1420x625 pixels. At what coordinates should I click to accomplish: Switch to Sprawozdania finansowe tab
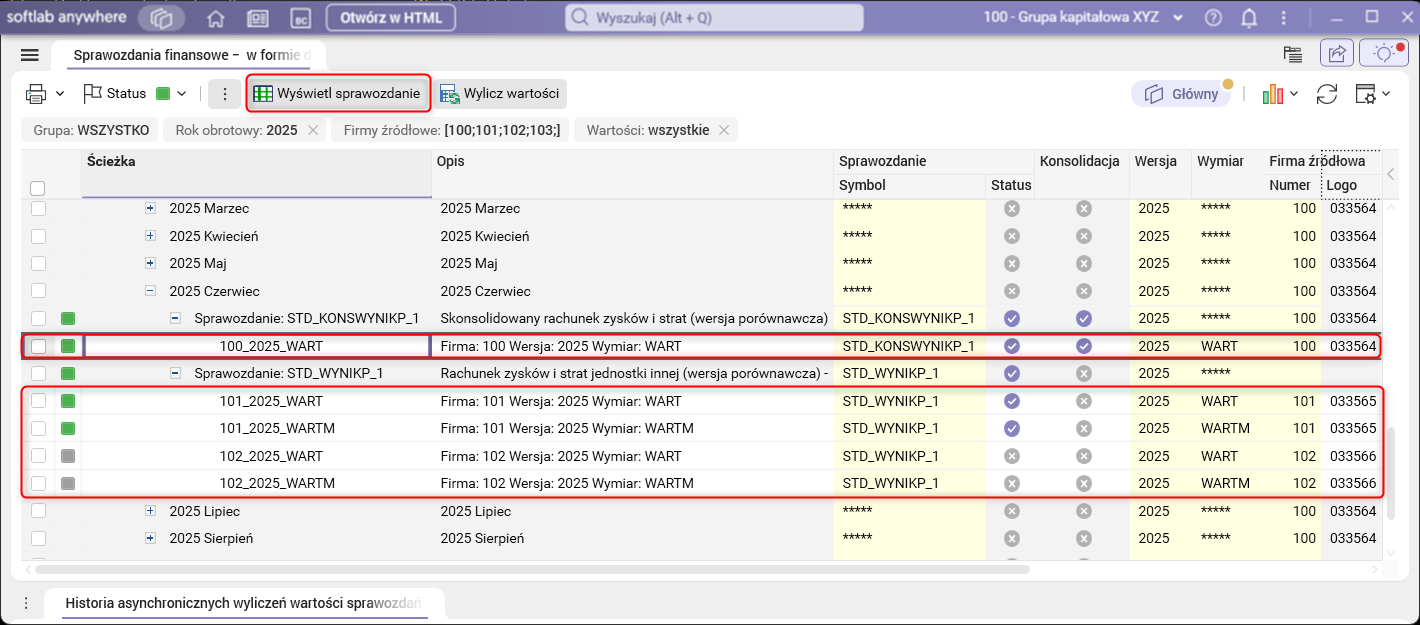tap(191, 55)
